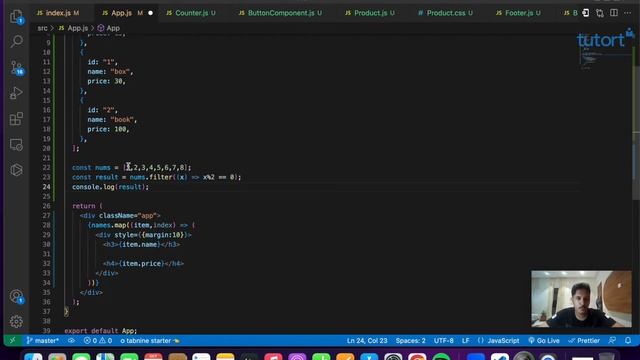
Task: Switch to the App.js tab
Action: [122, 13]
